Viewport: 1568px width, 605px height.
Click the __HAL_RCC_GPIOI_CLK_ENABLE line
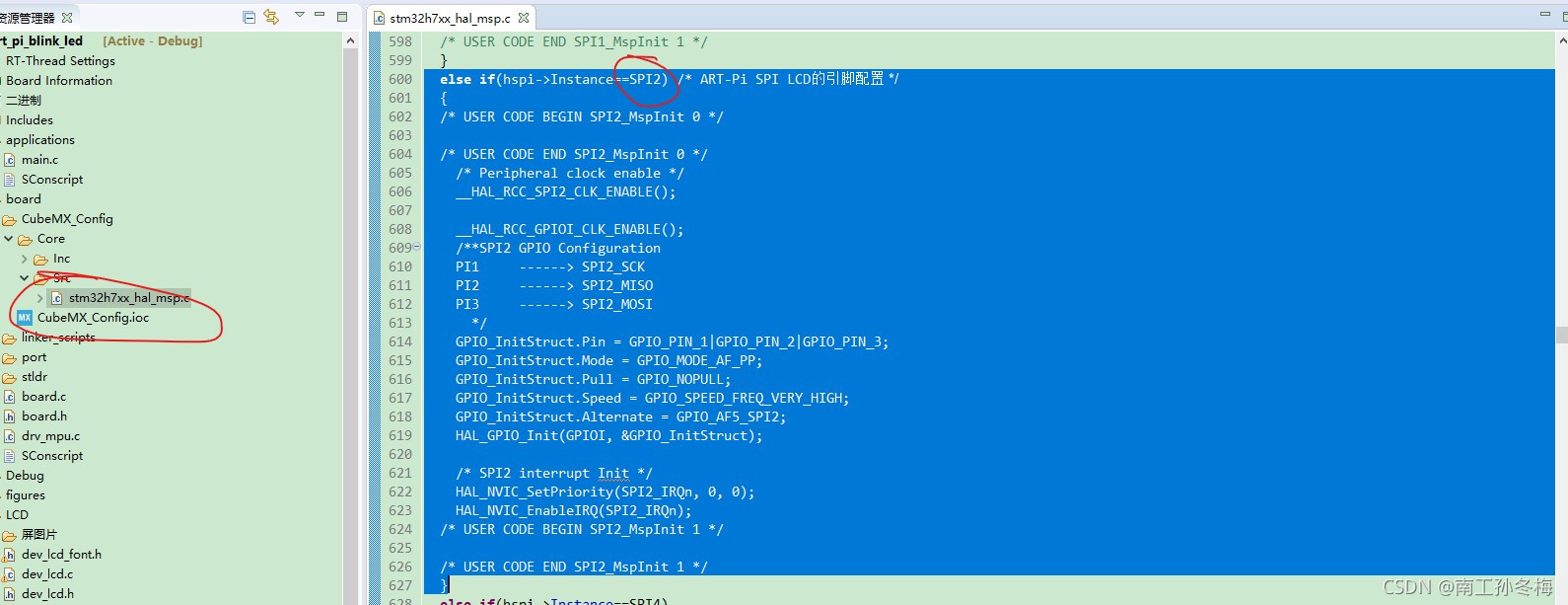pyautogui.click(x=569, y=229)
